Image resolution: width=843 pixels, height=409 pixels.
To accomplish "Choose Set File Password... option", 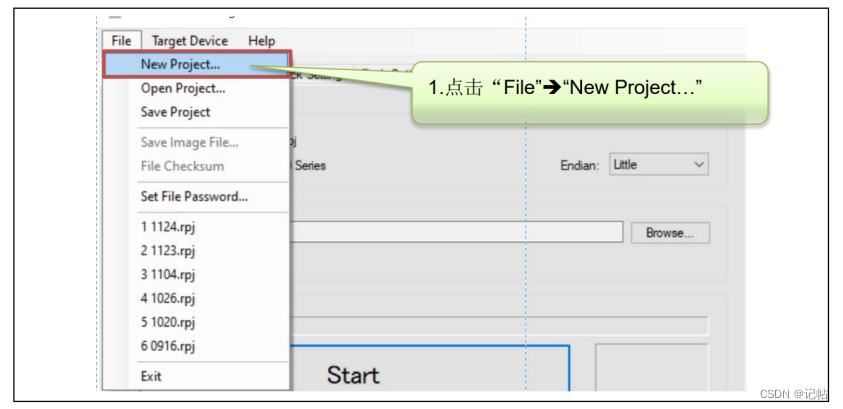I will [194, 196].
